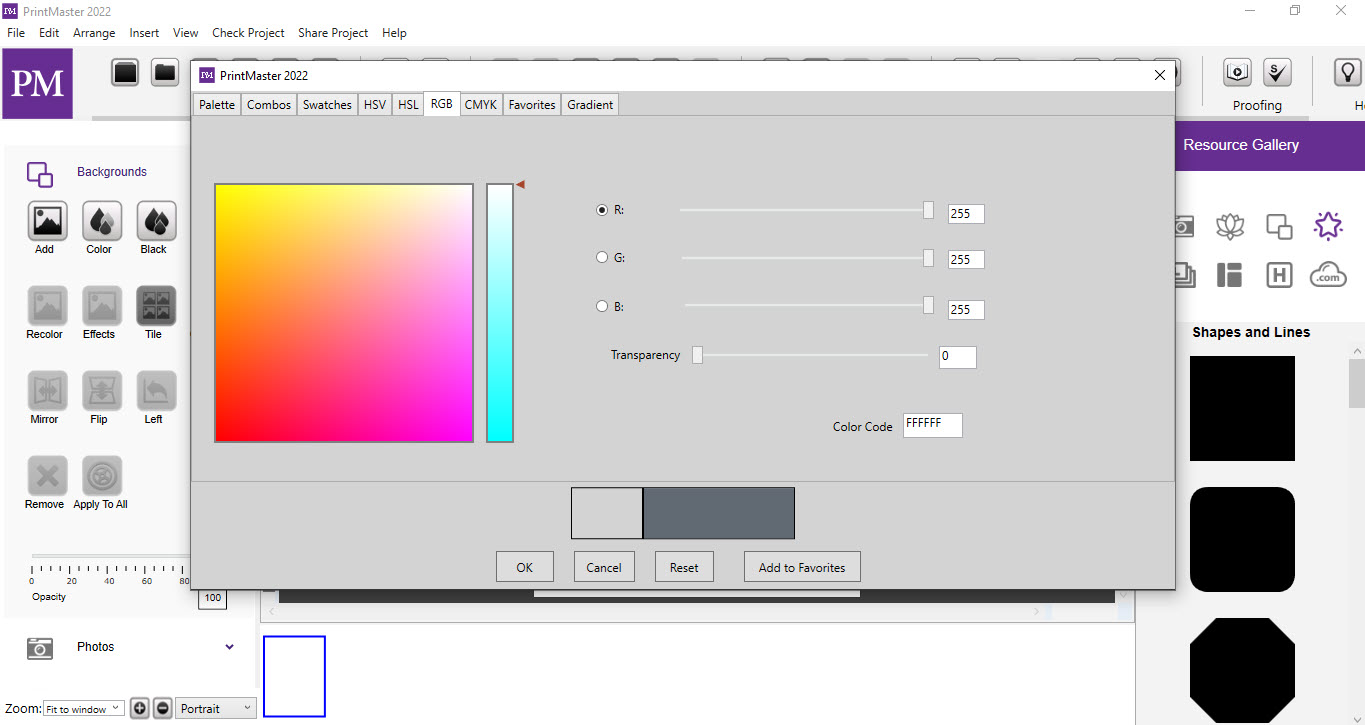Click the Transparency slider handle
This screenshot has height=725, width=1365.
tap(697, 355)
